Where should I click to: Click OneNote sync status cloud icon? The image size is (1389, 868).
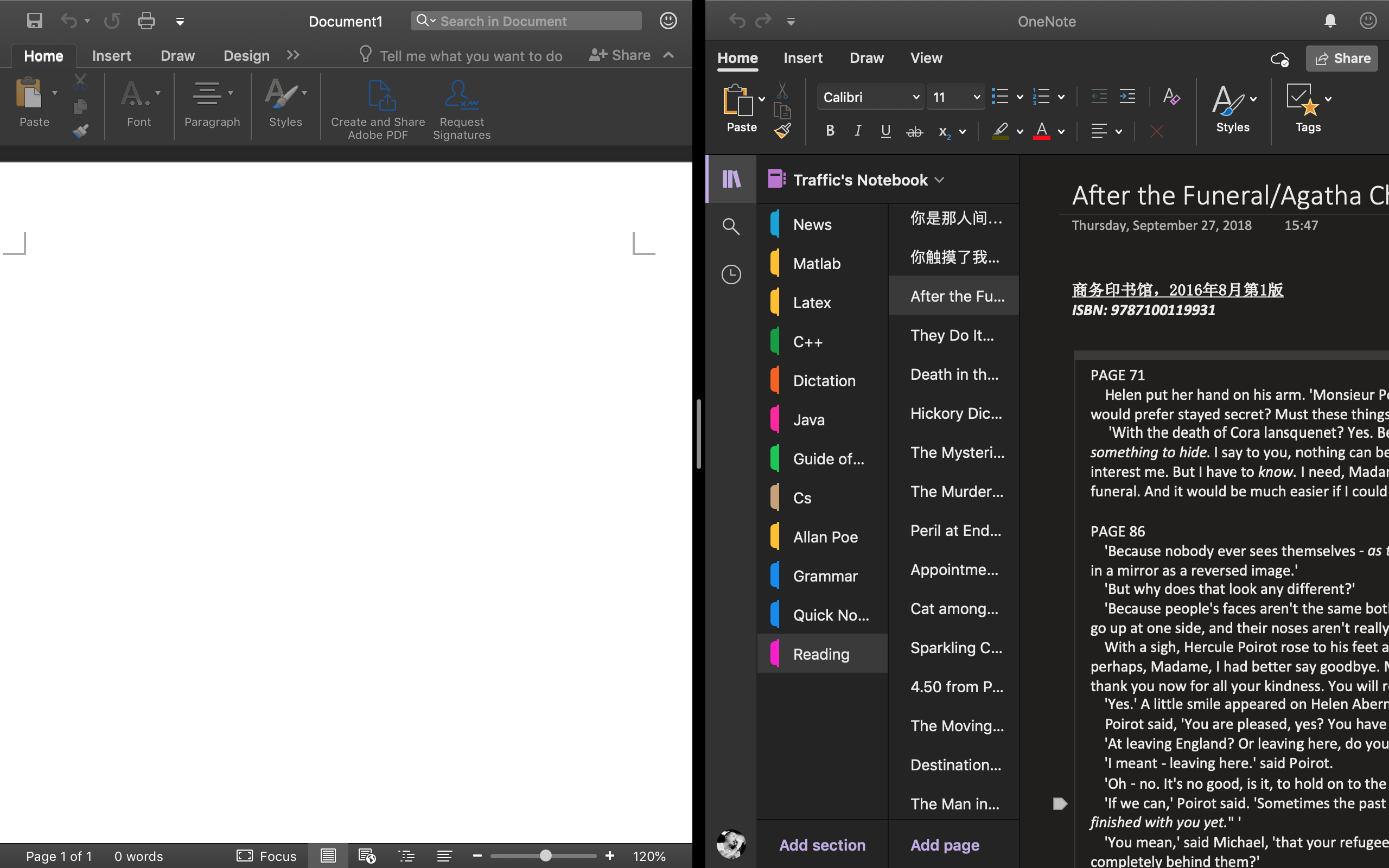(x=1279, y=59)
